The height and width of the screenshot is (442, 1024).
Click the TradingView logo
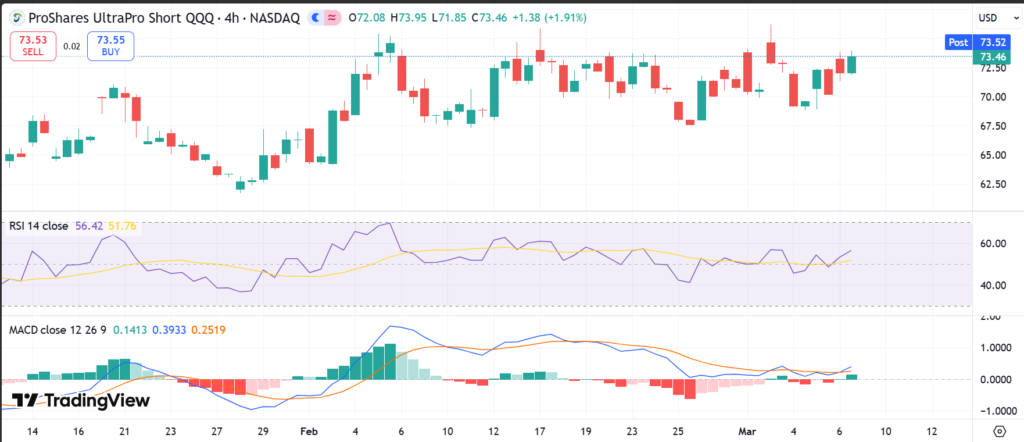point(80,401)
